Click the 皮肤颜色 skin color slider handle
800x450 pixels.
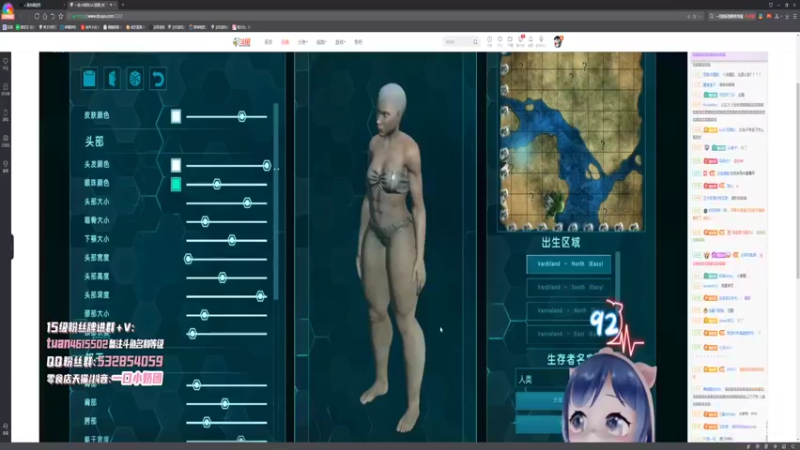tap(242, 116)
